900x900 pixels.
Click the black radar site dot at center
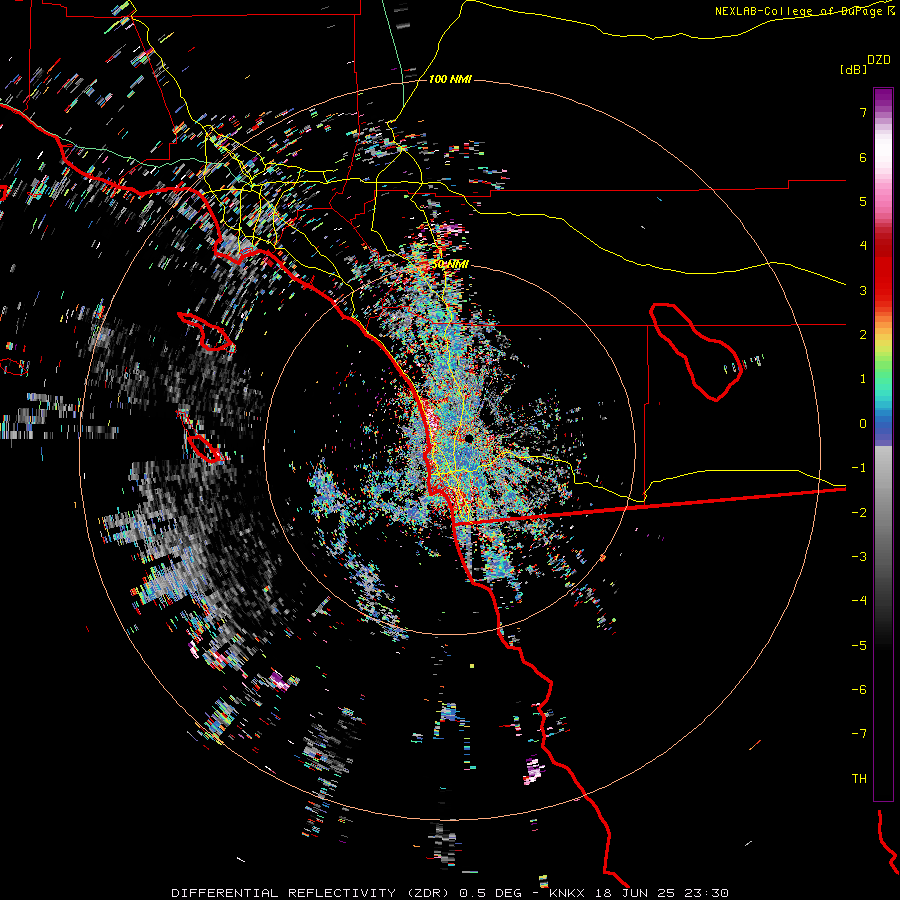(469, 439)
